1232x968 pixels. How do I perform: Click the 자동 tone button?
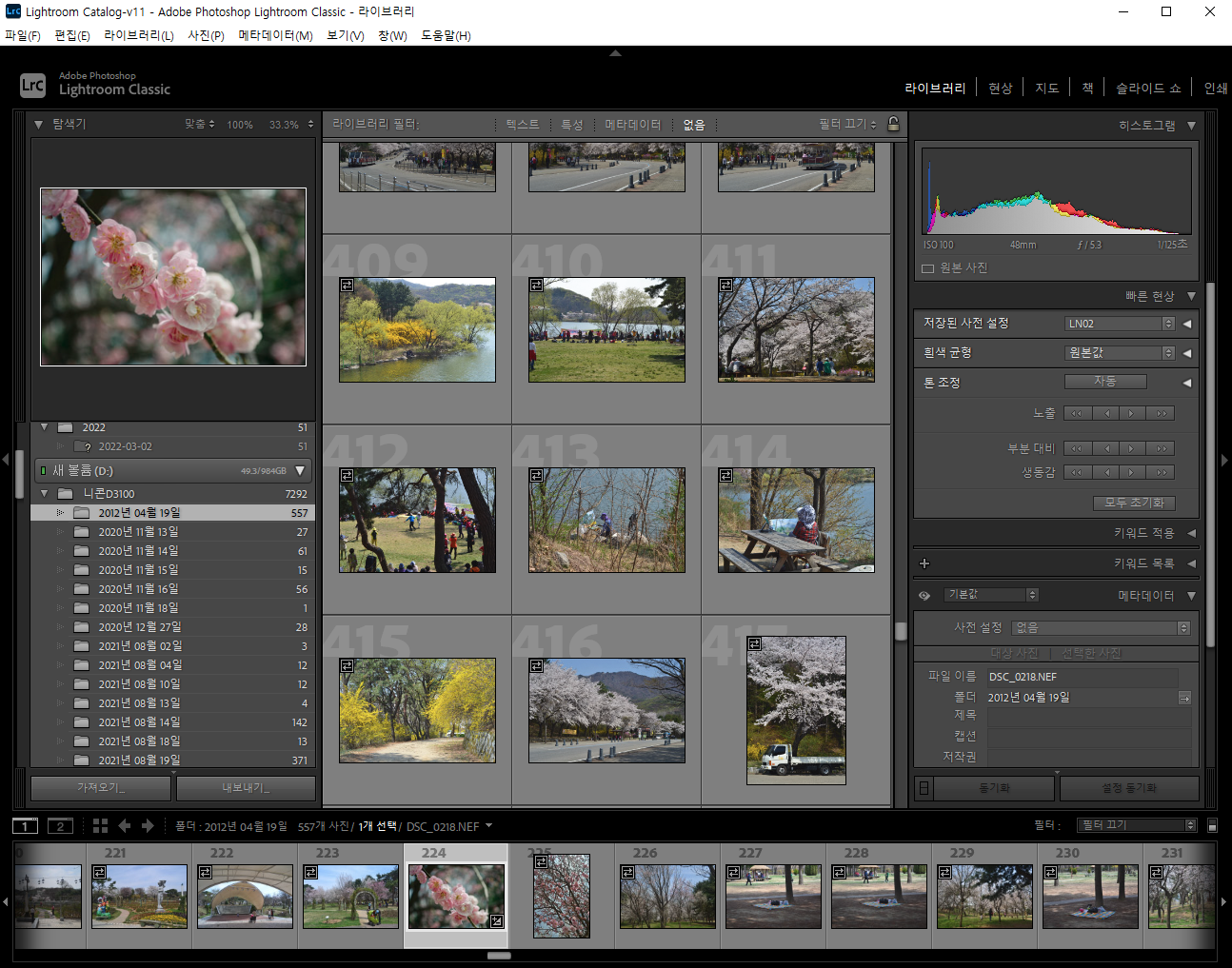(x=1105, y=382)
